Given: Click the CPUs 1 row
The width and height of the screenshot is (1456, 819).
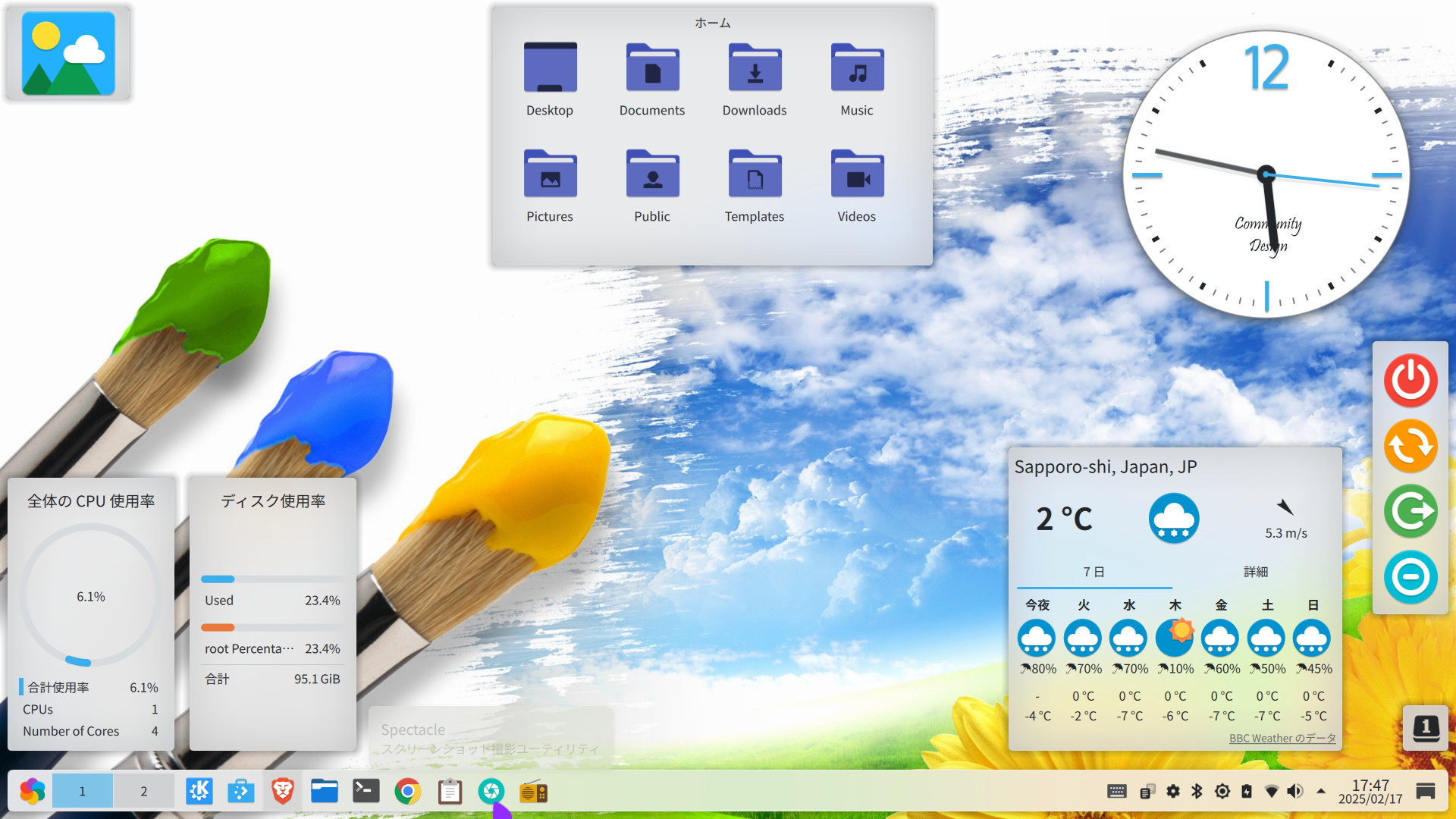Looking at the screenshot, I should tap(89, 709).
